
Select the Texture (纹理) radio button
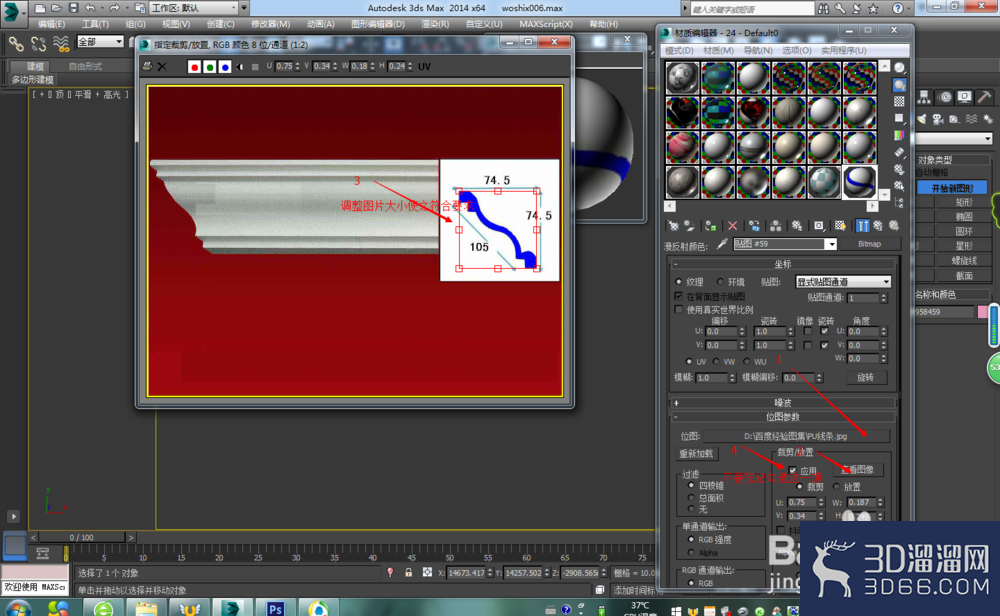click(679, 281)
